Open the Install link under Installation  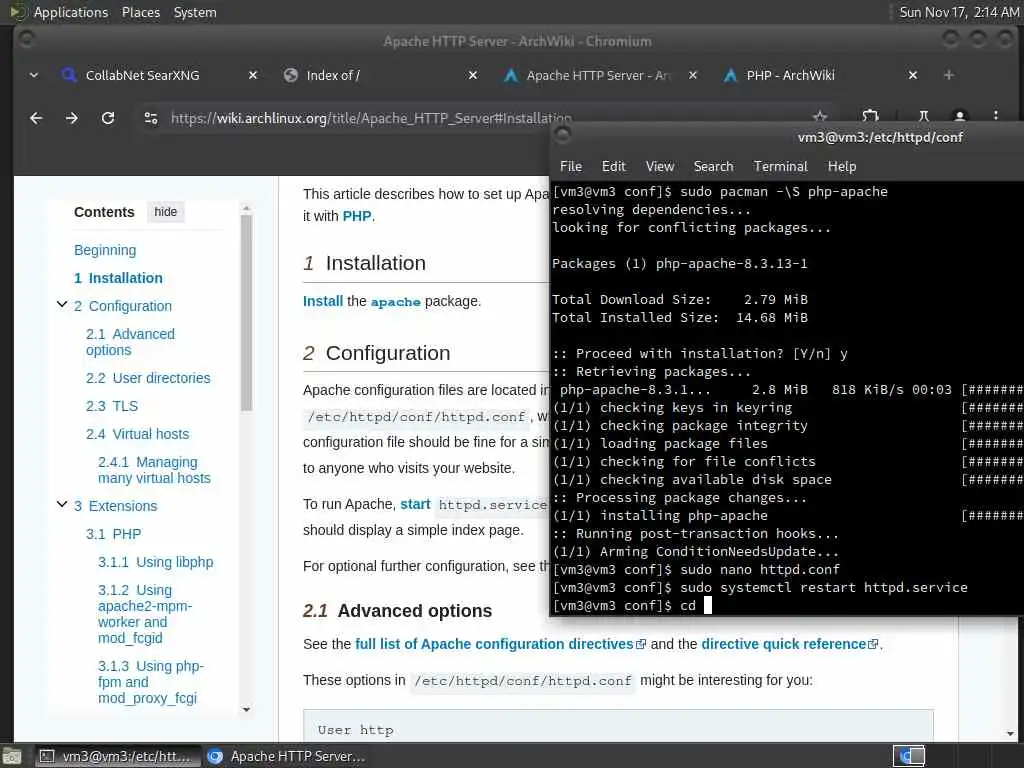pos(323,301)
